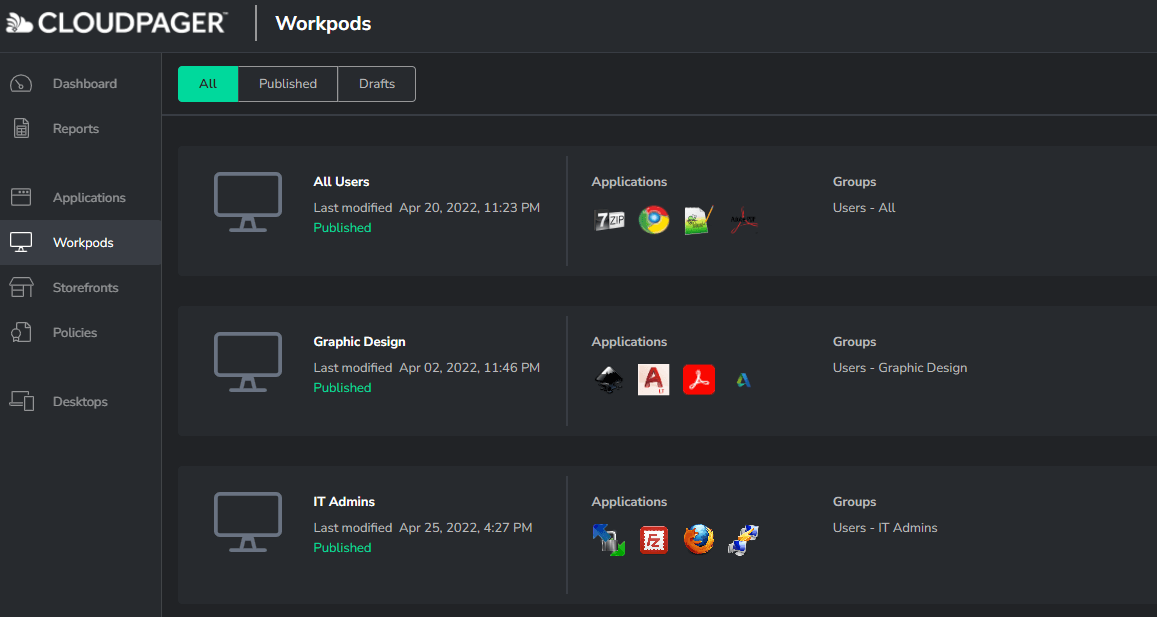Screen dimensions: 1157x617
Task: Select the AutoCAD LT application icon
Action: coord(654,379)
